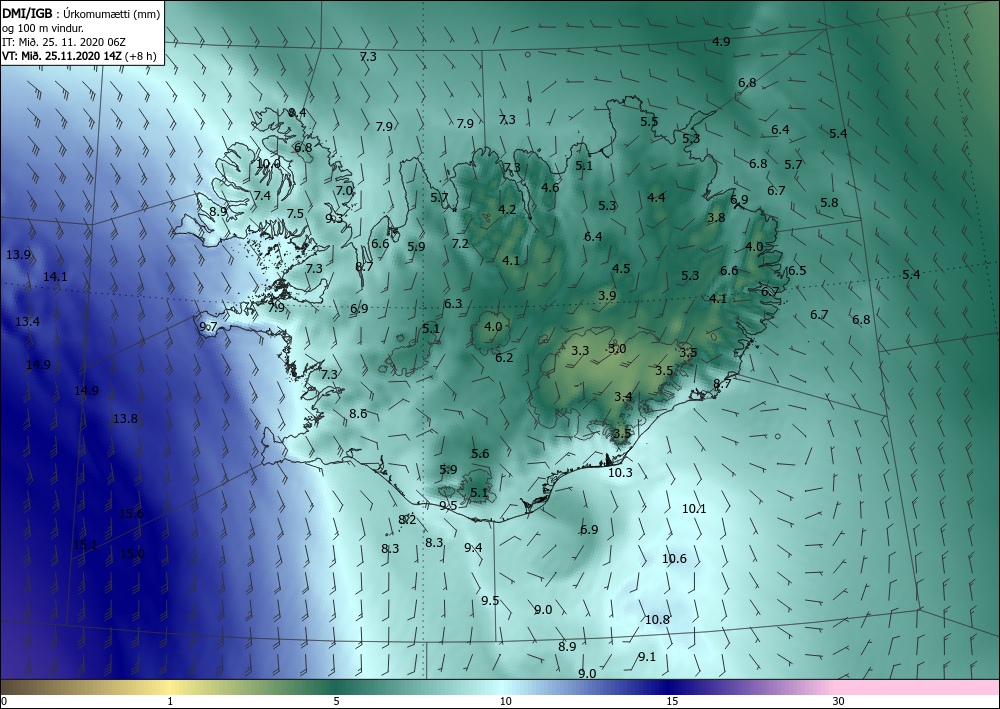Select the 7.0 value on the map

point(344,191)
